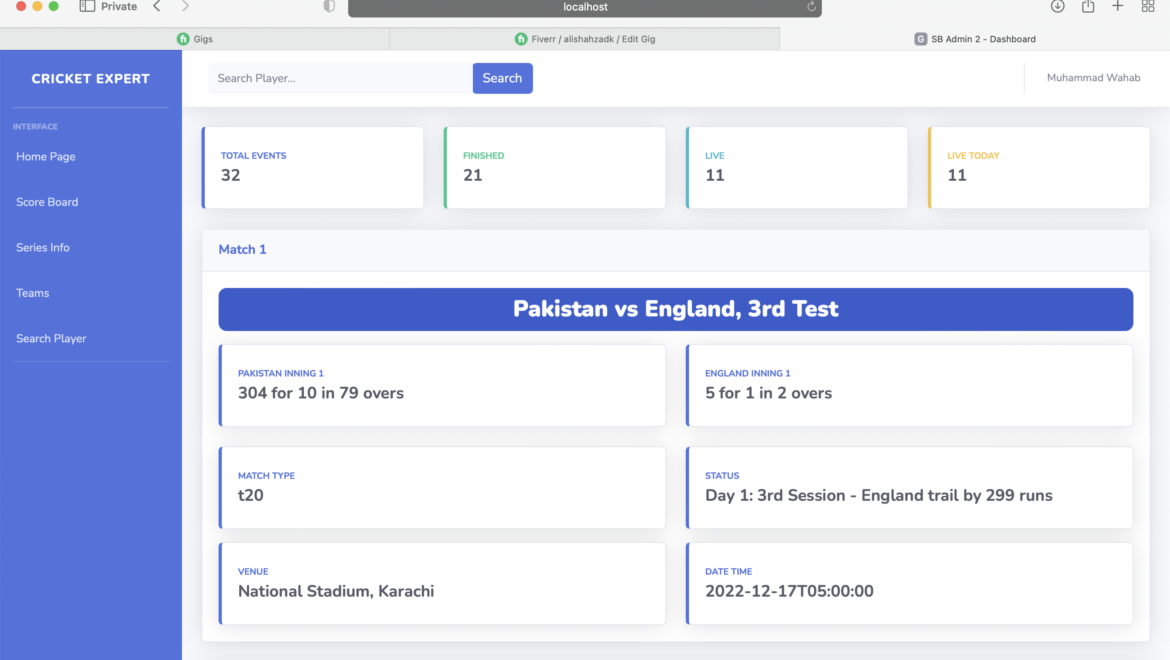
Task: Reload page using address bar refresh icon
Action: pyautogui.click(x=811, y=7)
